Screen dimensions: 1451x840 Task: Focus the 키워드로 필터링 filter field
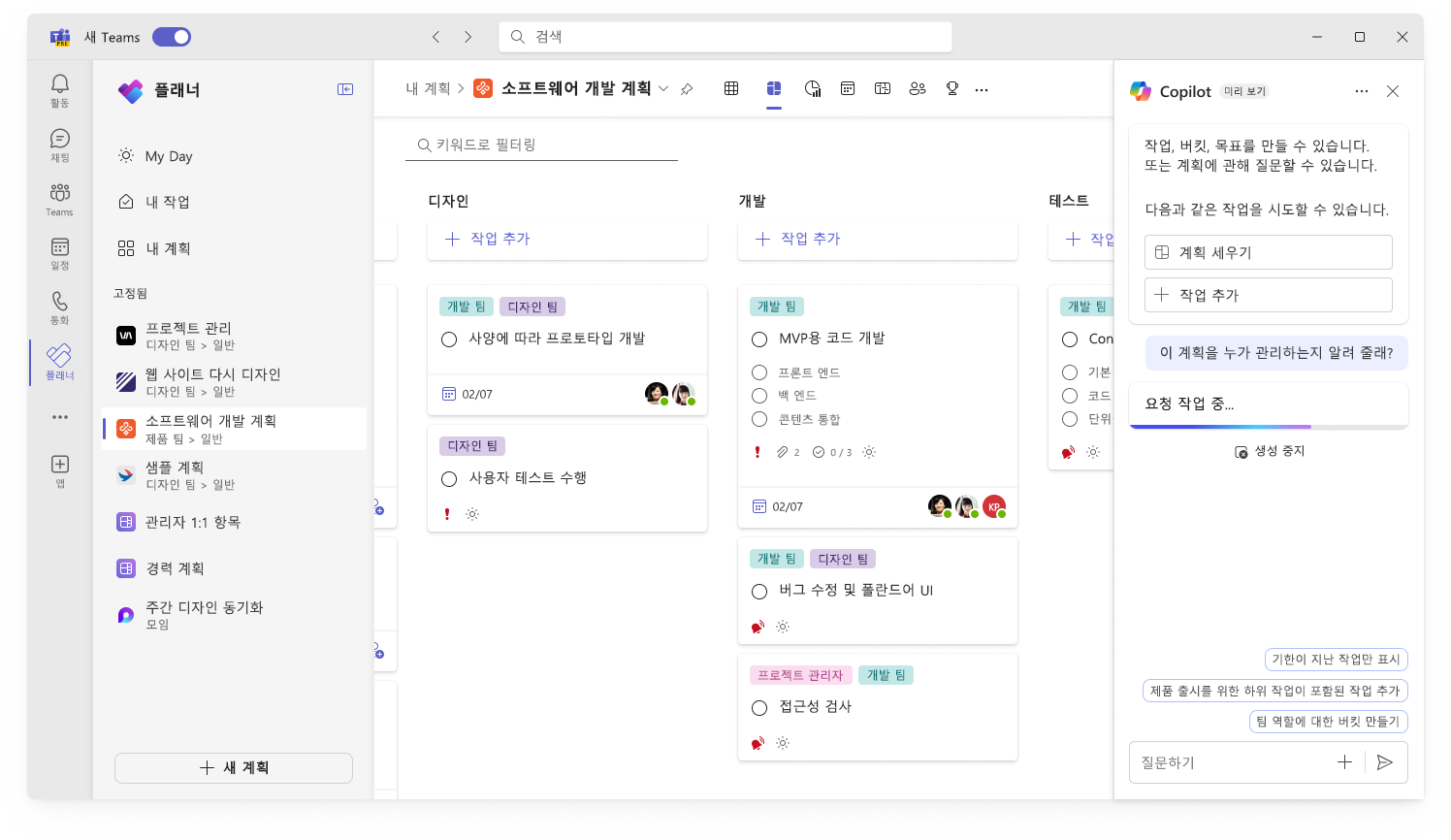pos(541,145)
